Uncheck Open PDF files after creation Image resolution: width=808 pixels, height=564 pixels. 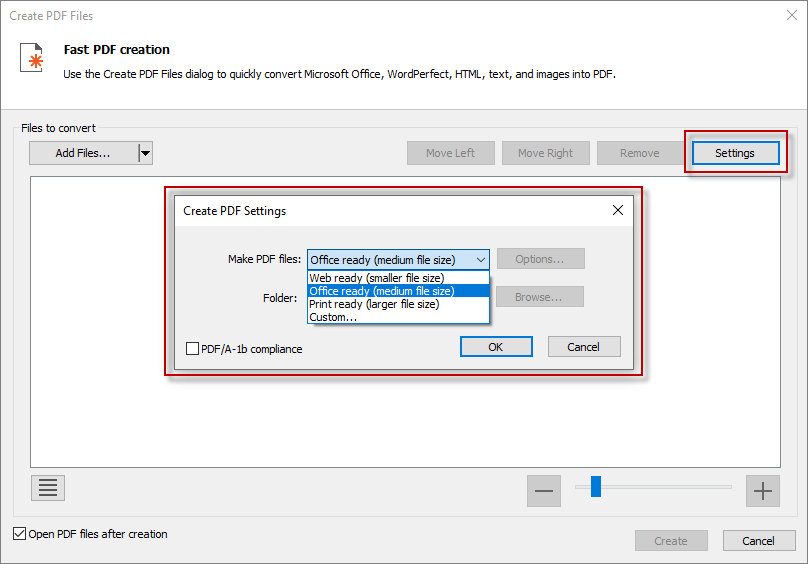coord(20,534)
